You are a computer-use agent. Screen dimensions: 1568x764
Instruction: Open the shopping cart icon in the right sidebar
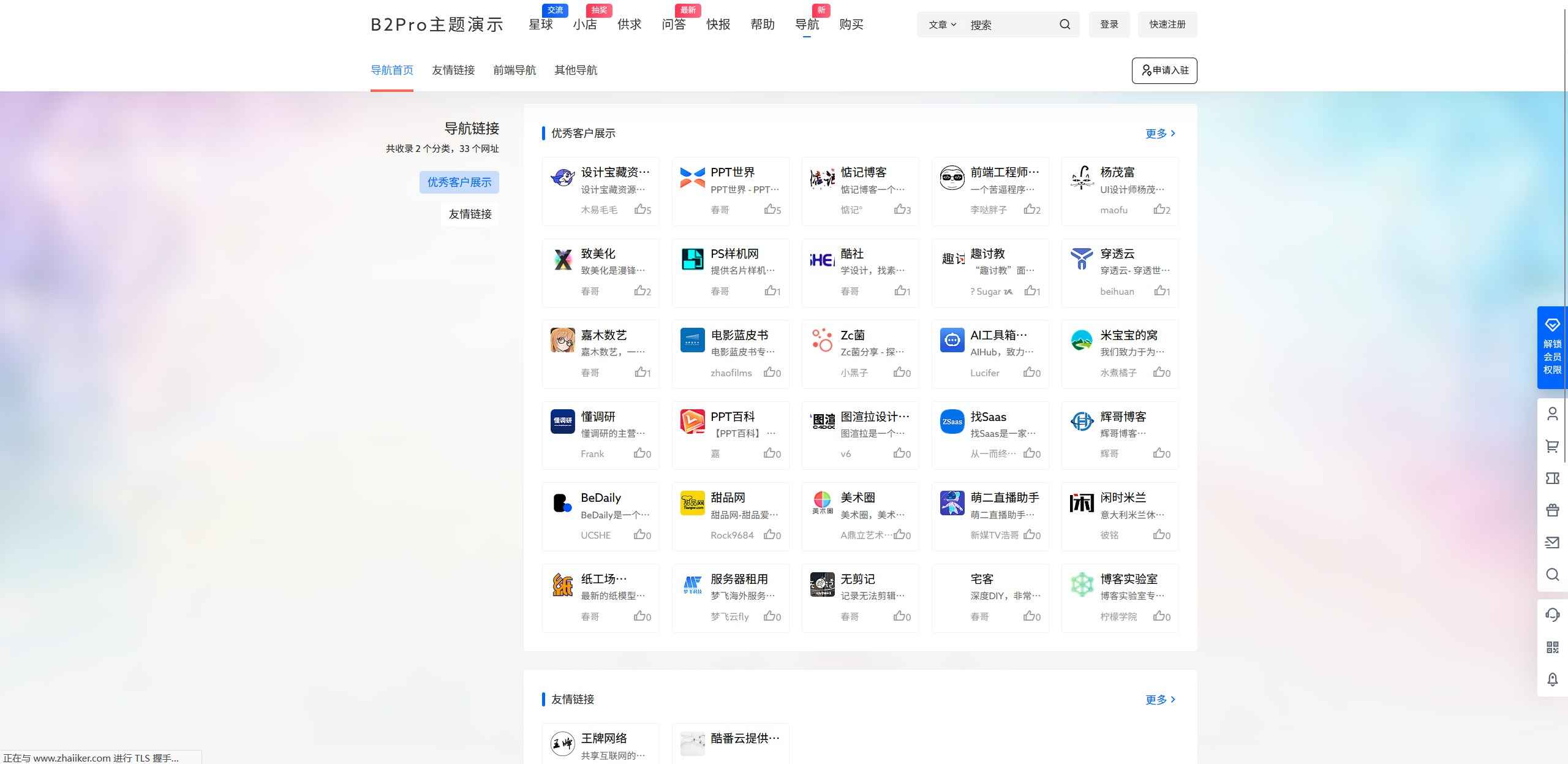[x=1553, y=447]
